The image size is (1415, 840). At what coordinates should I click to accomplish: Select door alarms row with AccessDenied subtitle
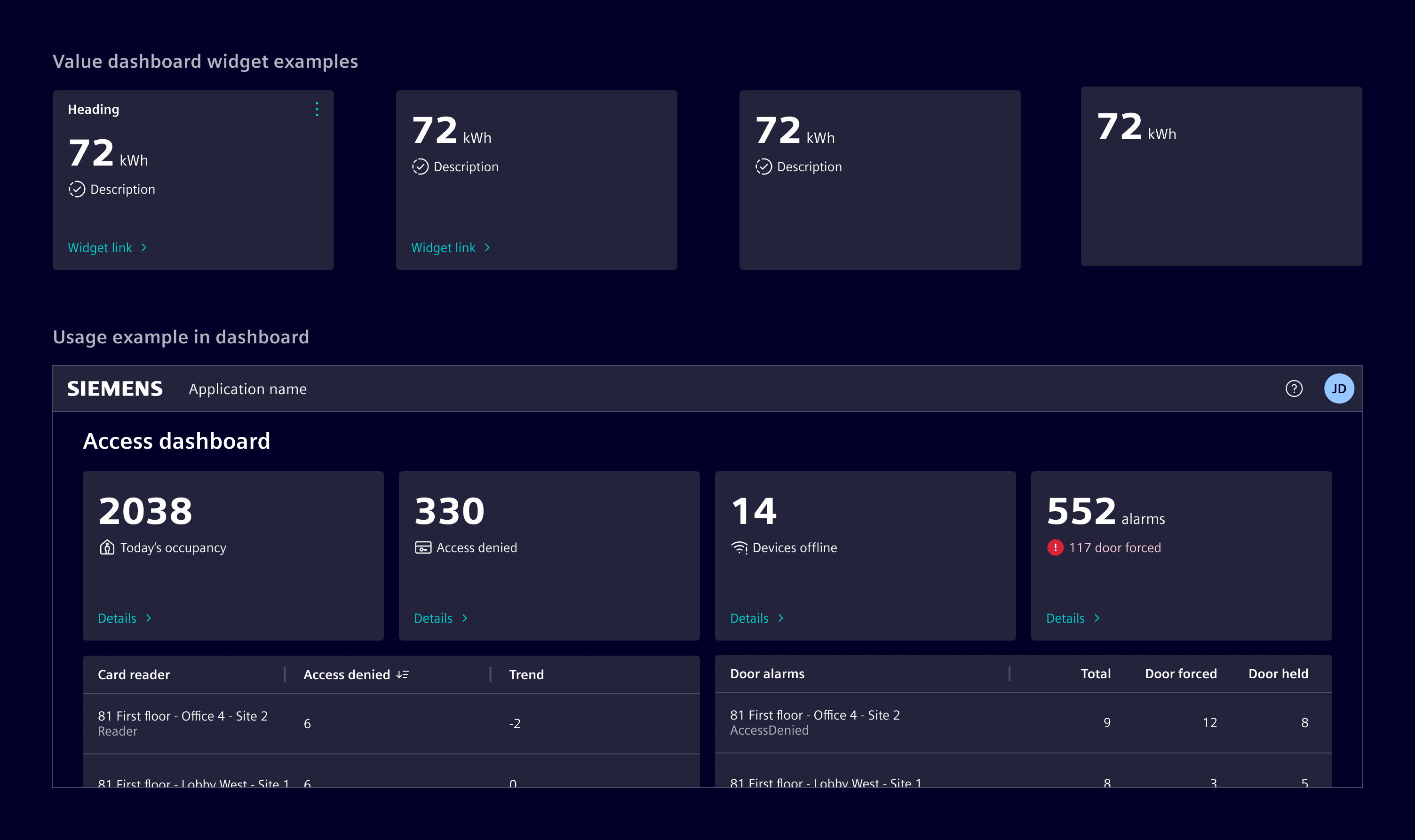click(1023, 723)
